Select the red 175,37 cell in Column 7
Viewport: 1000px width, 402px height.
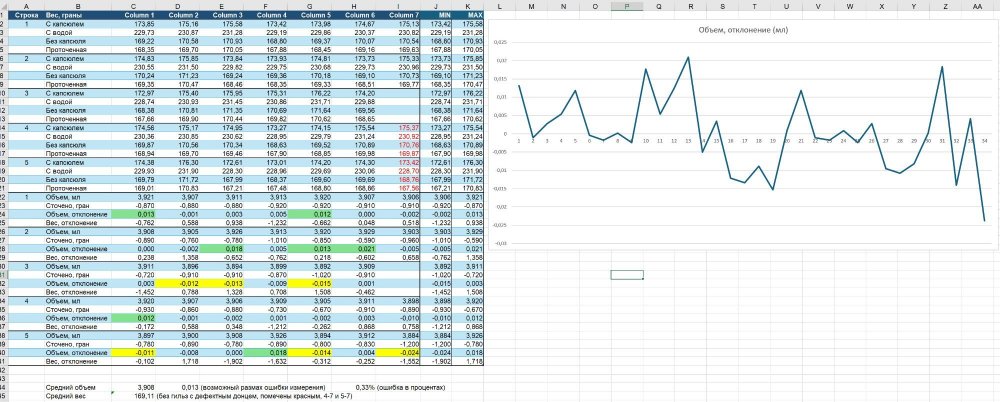click(x=398, y=128)
